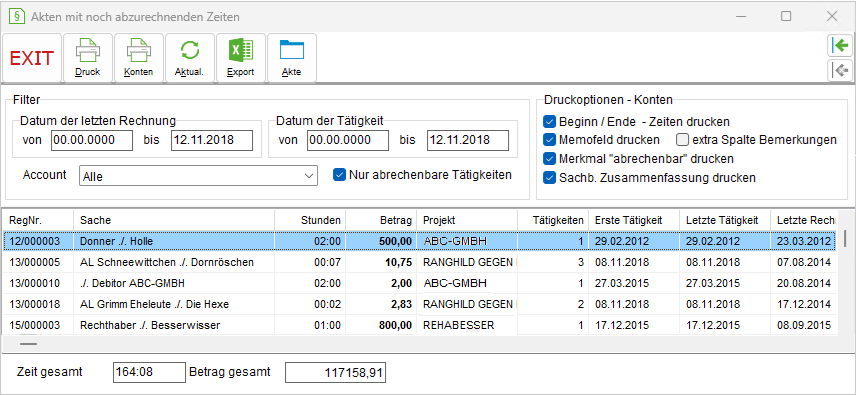Screen dimensions: 856x395
Task: Print via the Druck printer icon
Action: [88, 58]
